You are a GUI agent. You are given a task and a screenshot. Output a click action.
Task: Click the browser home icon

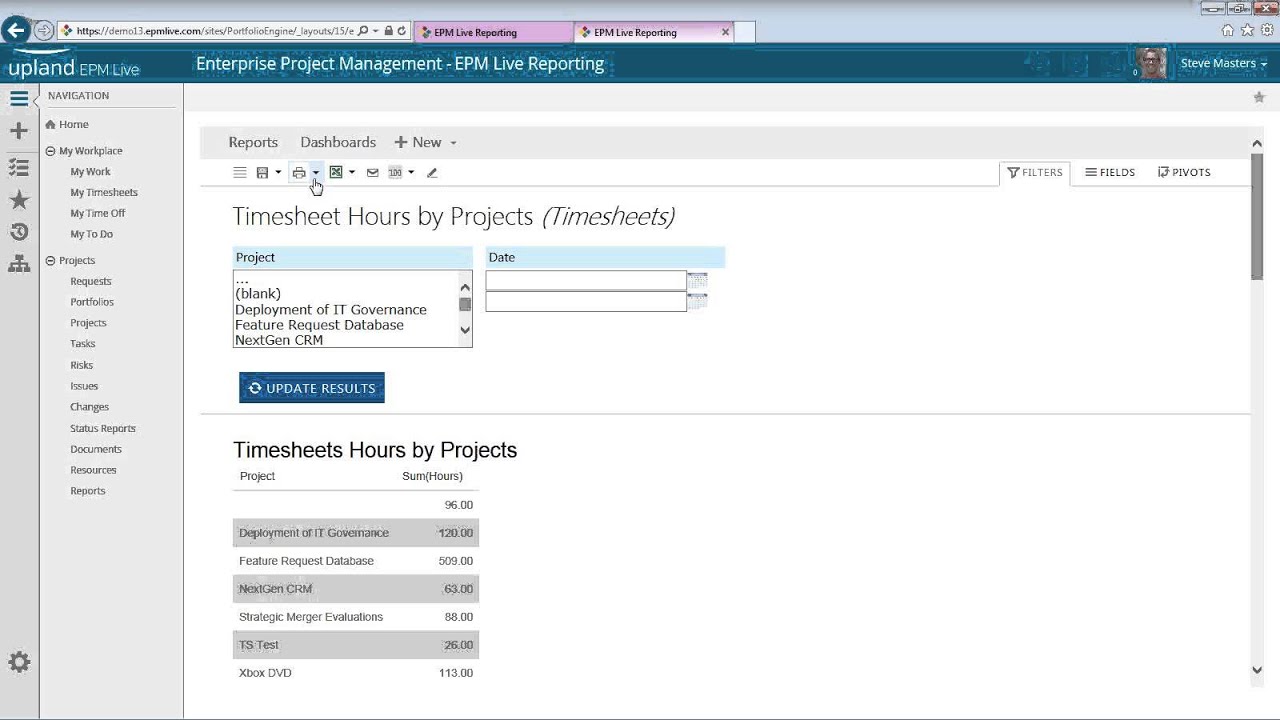1228,31
